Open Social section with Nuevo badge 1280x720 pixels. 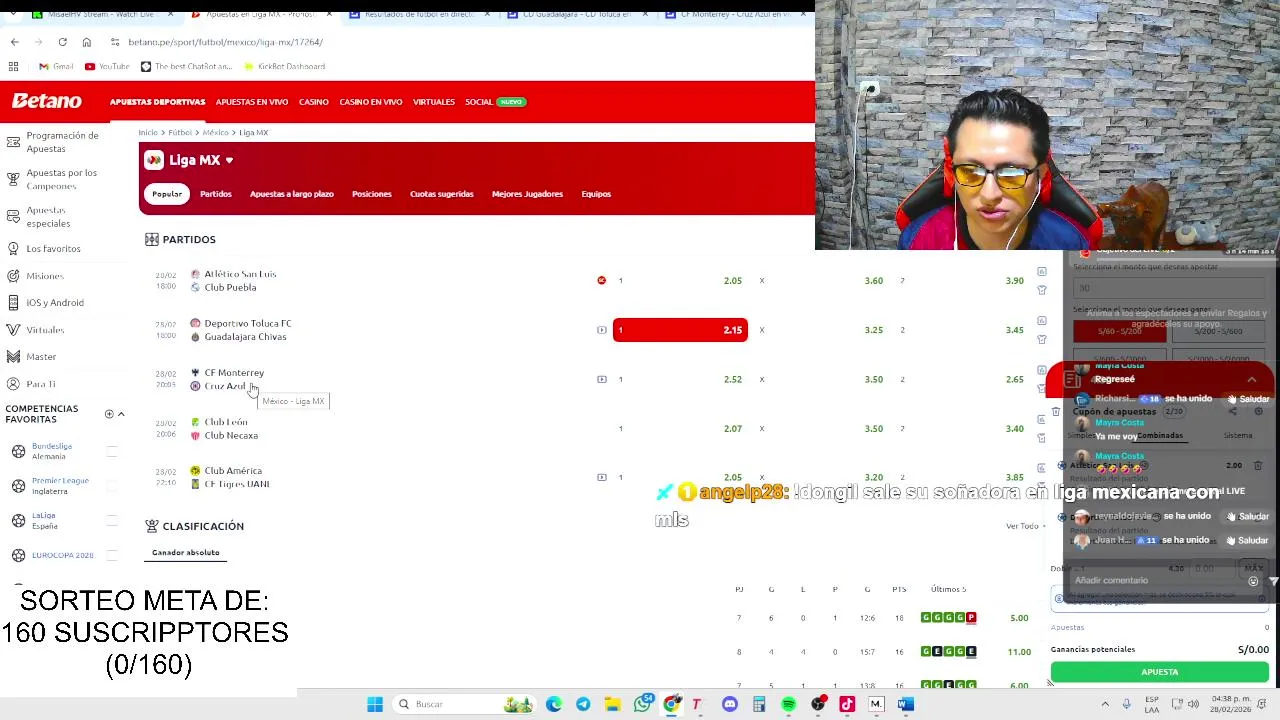tap(495, 102)
